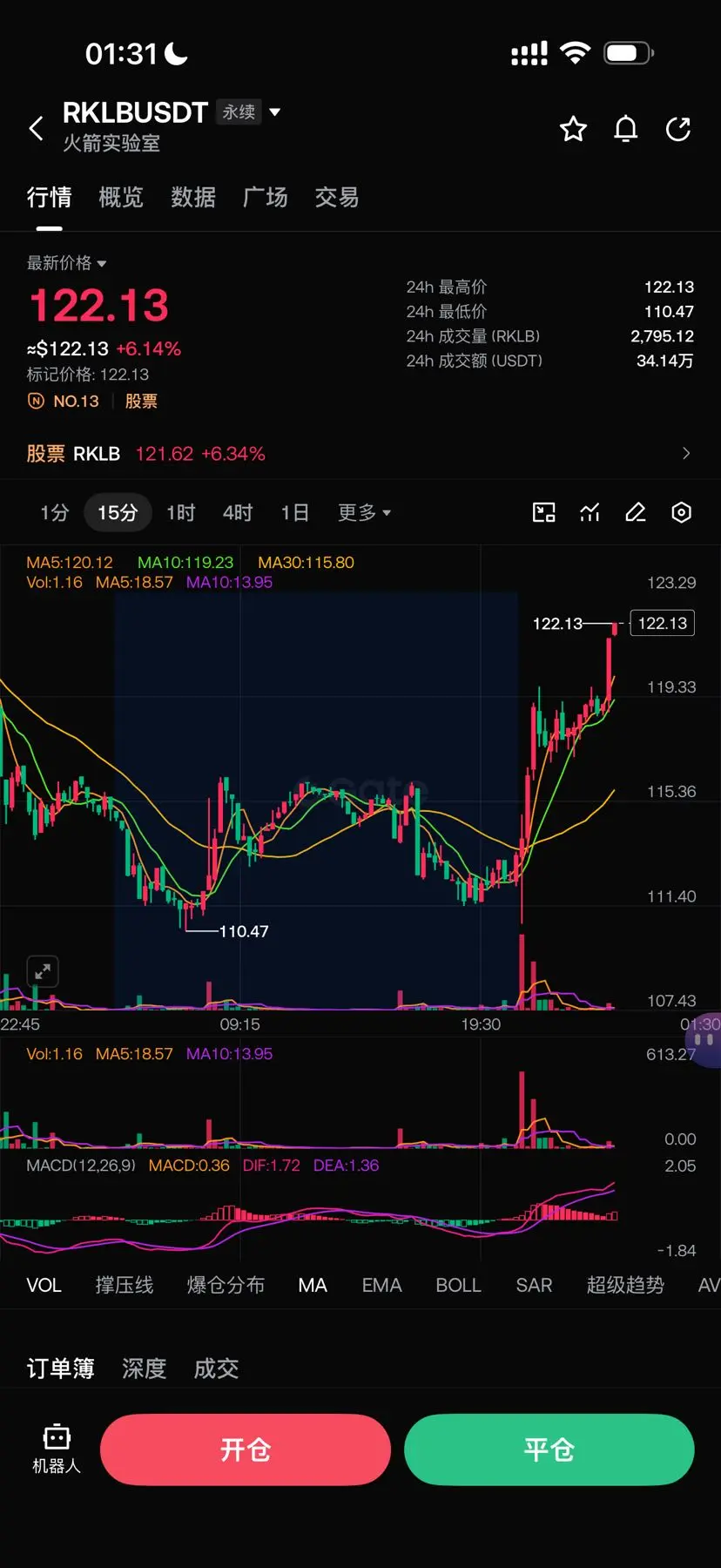Select the 1时 timeframe
721x1568 pixels.
tap(181, 512)
